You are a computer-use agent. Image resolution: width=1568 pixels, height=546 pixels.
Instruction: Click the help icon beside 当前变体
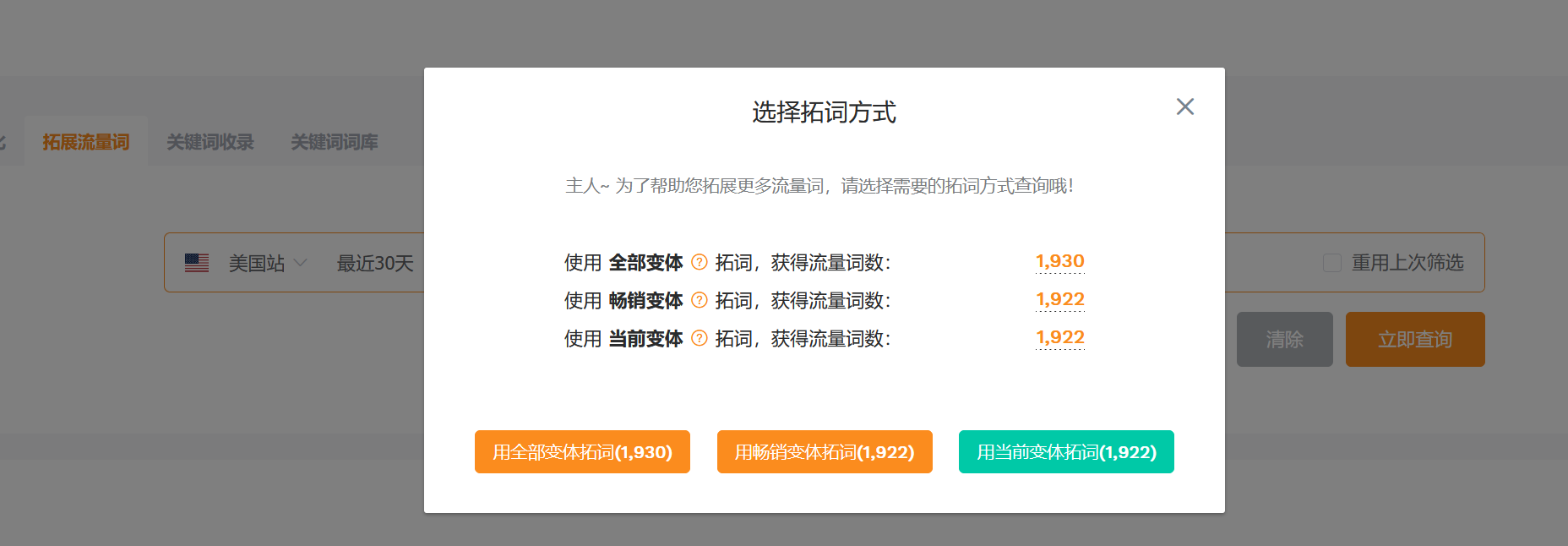[x=700, y=338]
